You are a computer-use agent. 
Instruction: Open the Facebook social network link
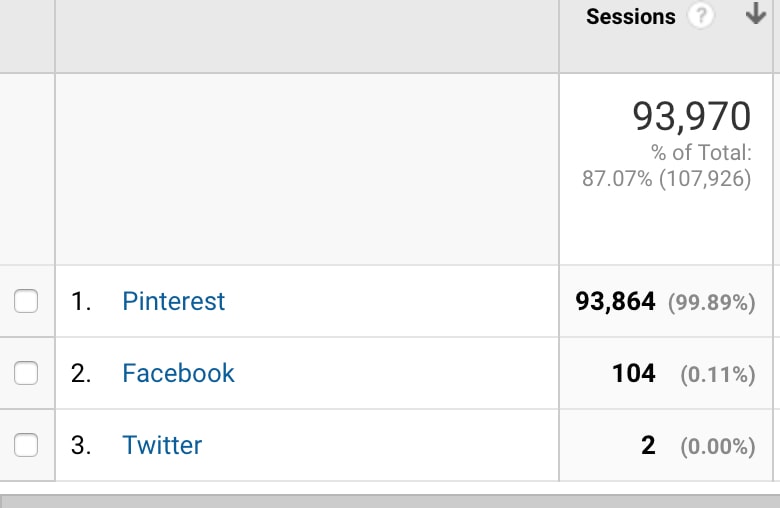tap(178, 373)
